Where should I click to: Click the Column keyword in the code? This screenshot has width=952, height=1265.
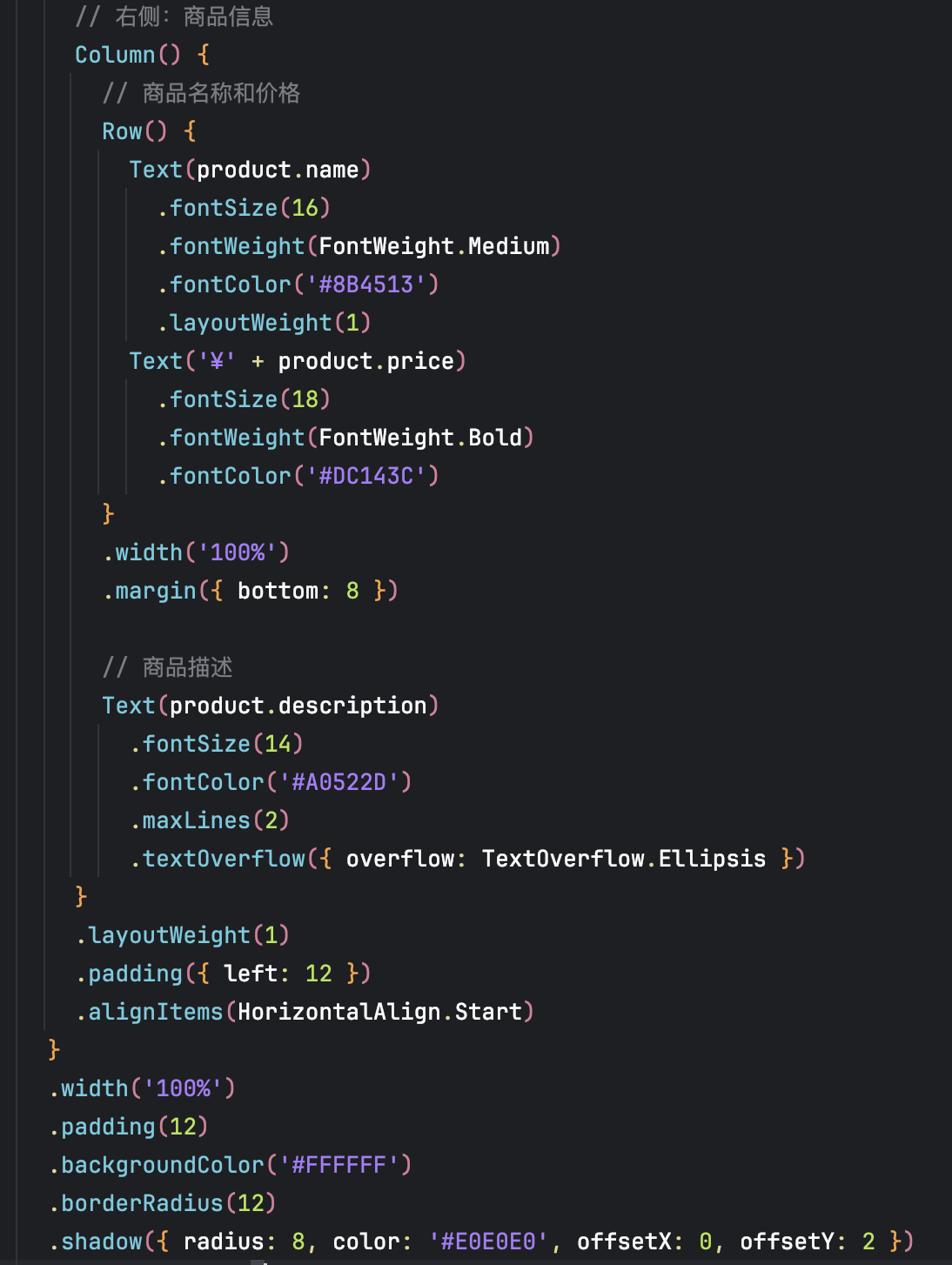[115, 55]
